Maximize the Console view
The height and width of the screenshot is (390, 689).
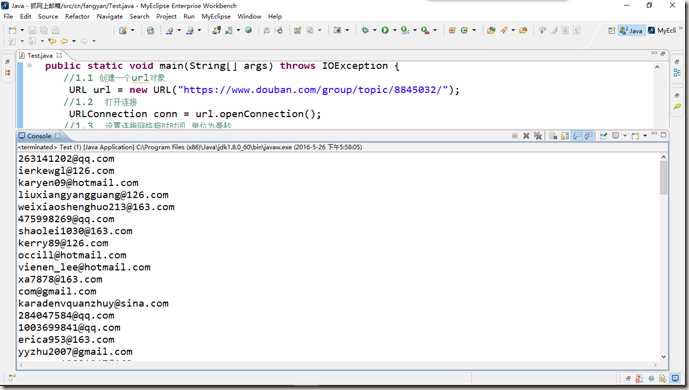(x=663, y=135)
